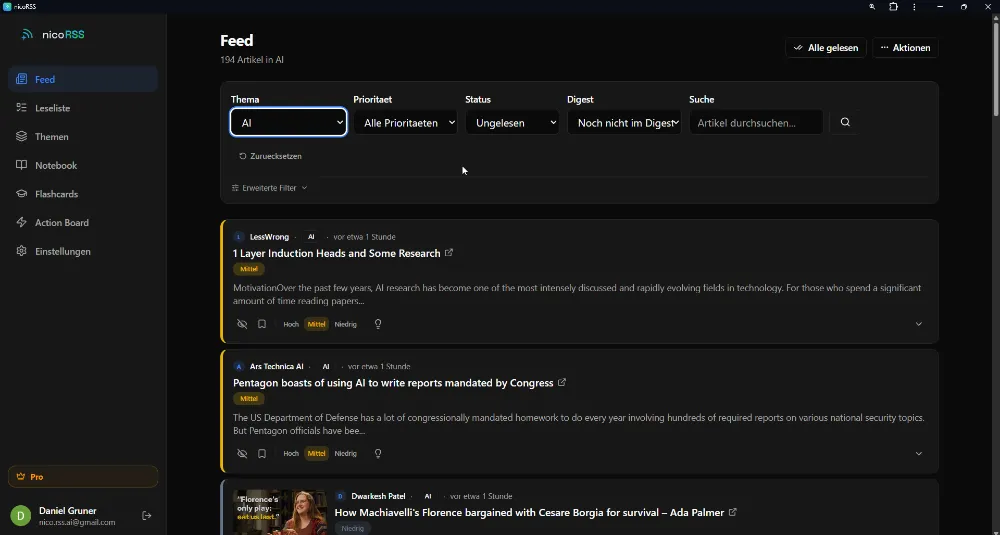Viewport: 1000px width, 535px height.
Task: Open the three-dot menu in title bar
Action: coord(914,6)
